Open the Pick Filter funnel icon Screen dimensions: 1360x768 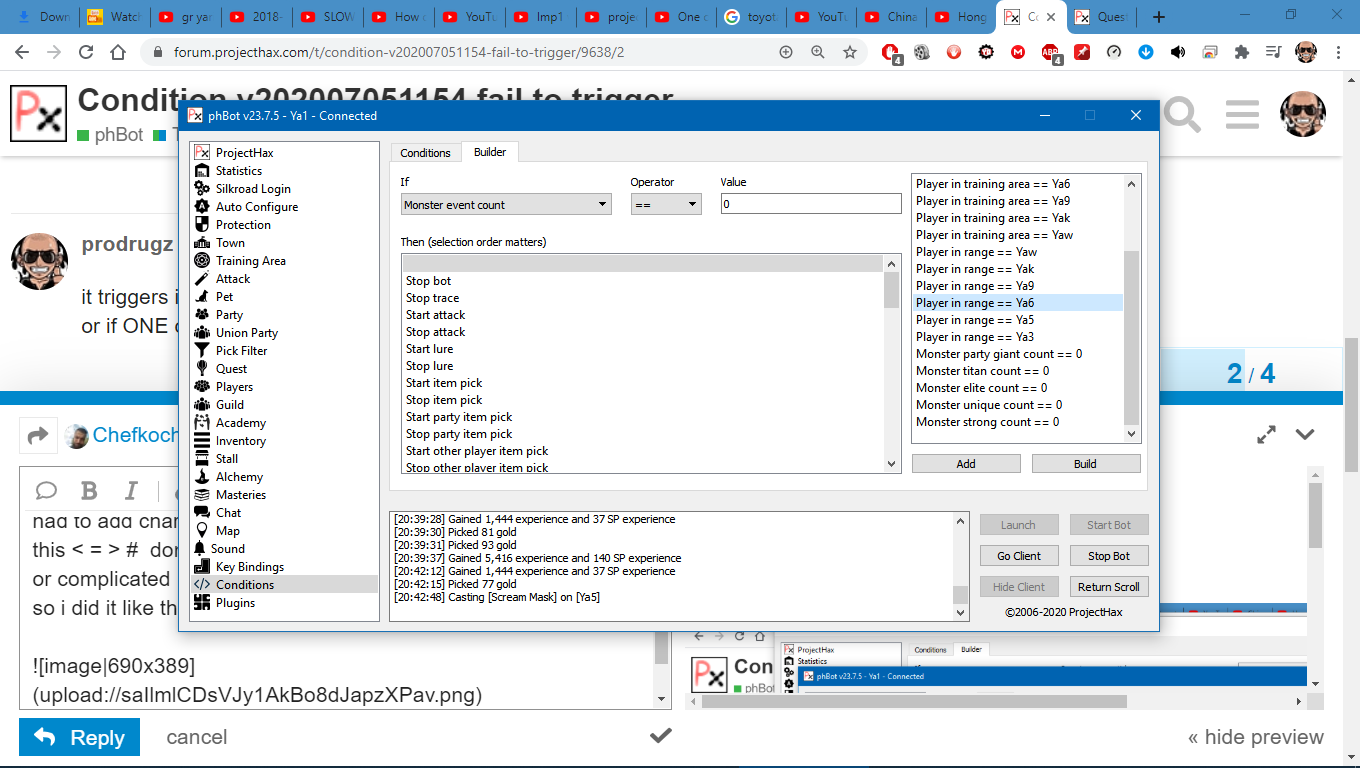[202, 351]
